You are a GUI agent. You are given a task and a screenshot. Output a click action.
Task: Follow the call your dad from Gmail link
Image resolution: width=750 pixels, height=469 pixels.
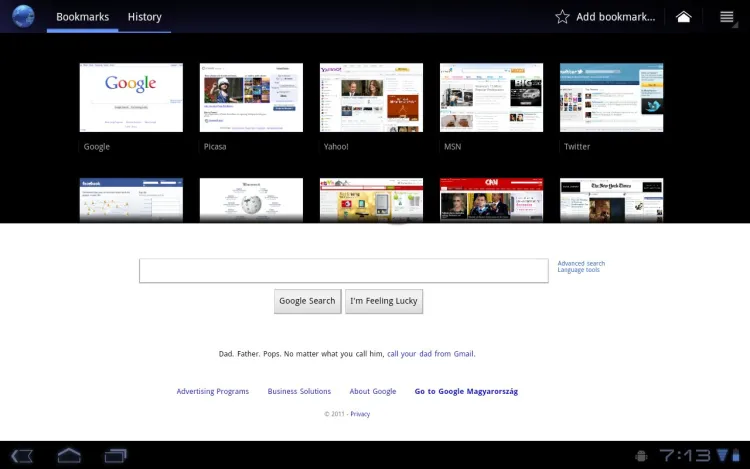click(x=430, y=354)
